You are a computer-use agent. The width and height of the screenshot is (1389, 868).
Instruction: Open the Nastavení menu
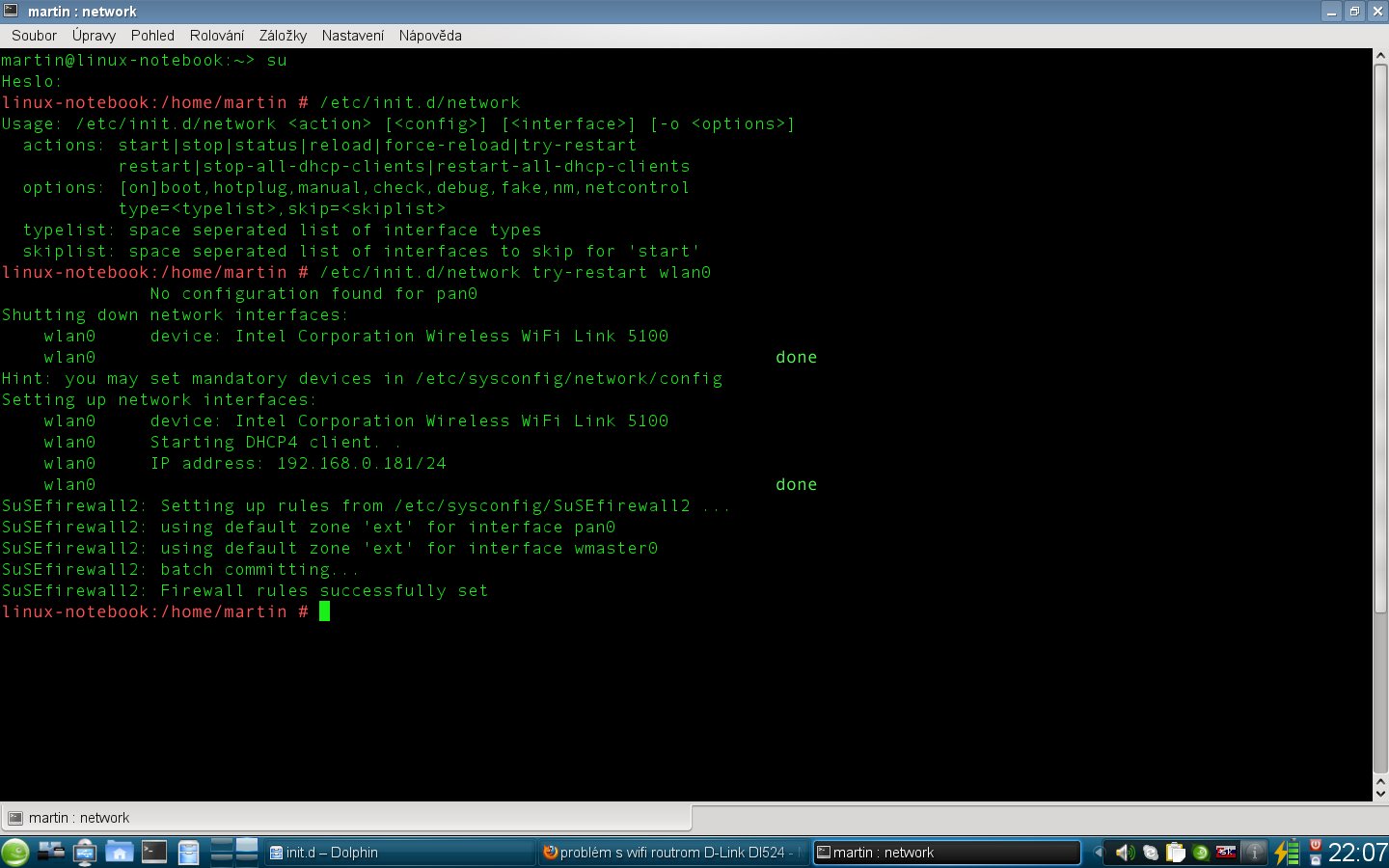point(352,36)
